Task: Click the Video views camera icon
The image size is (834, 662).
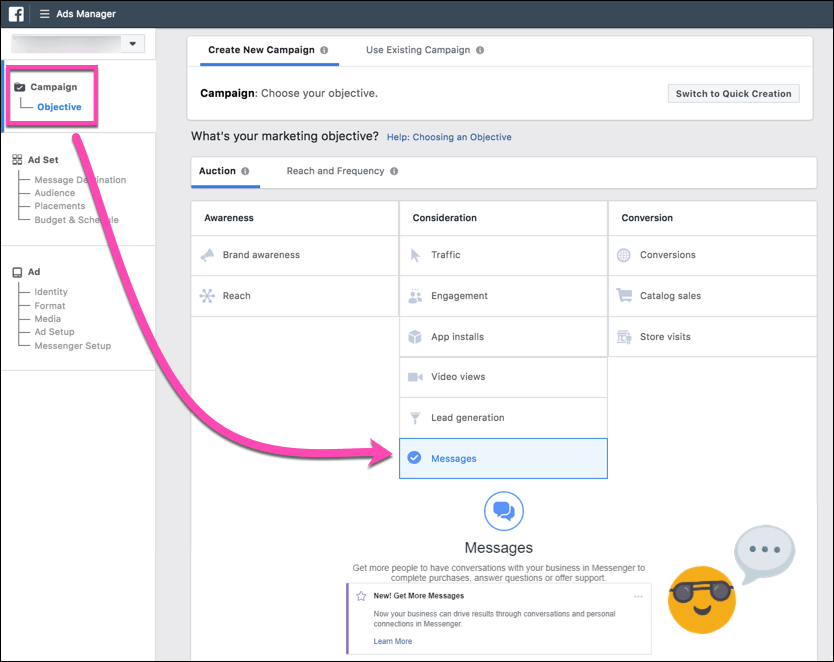Action: [x=415, y=377]
